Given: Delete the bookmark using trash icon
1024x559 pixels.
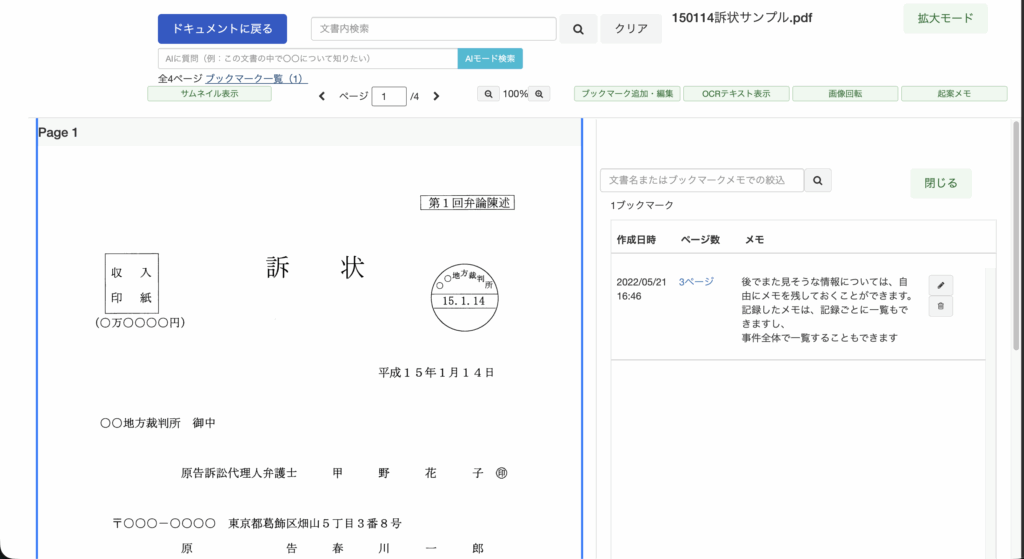Looking at the screenshot, I should [940, 307].
